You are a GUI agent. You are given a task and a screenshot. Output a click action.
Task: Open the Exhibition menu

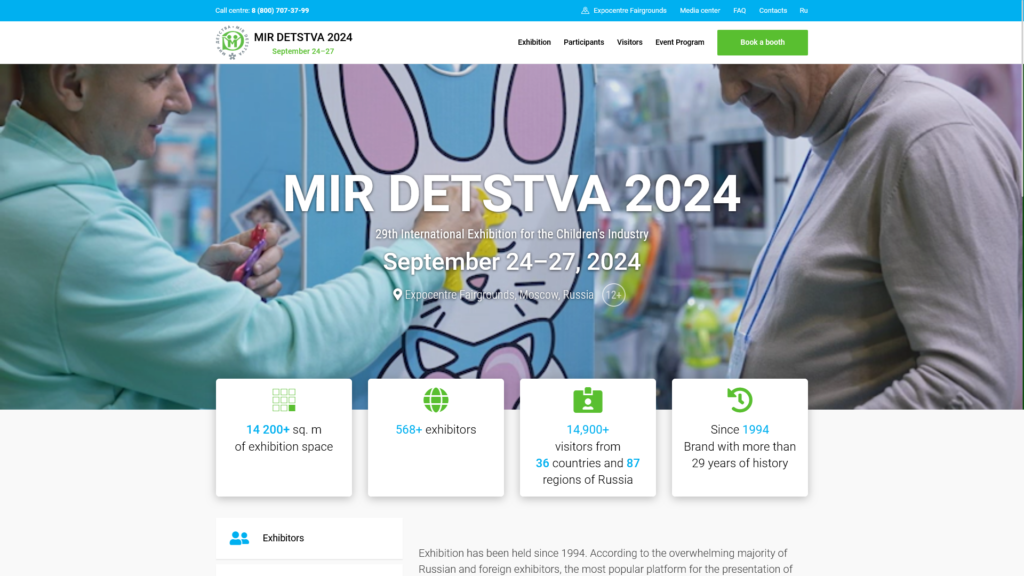click(x=534, y=42)
